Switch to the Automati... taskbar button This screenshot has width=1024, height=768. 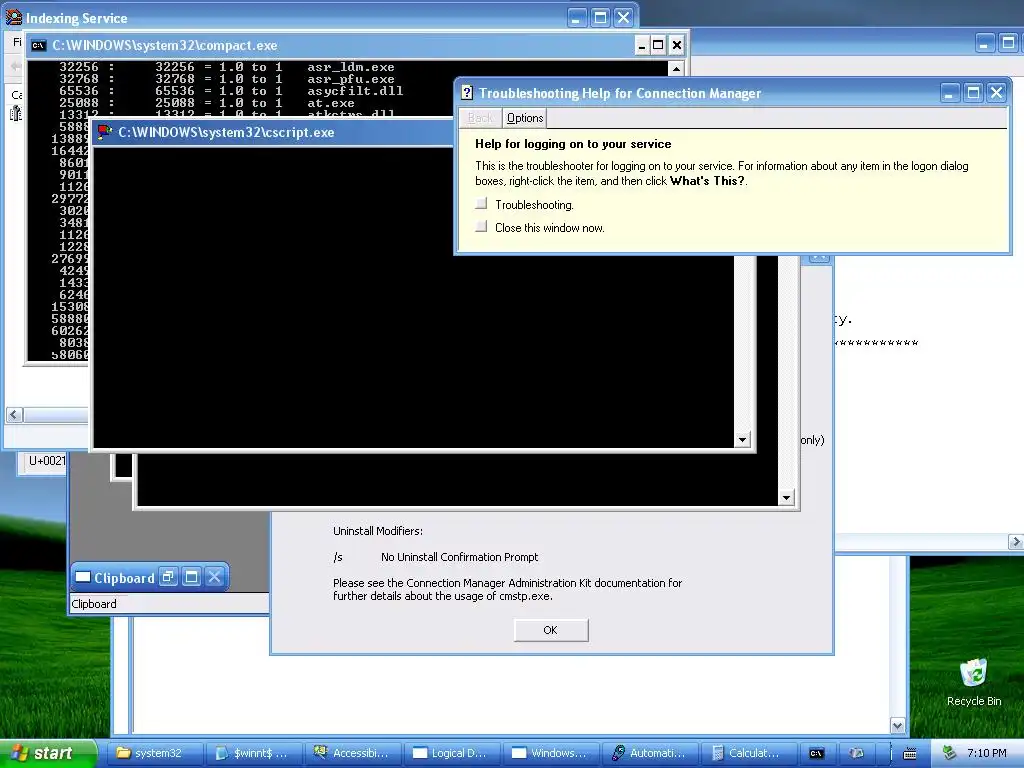650,753
